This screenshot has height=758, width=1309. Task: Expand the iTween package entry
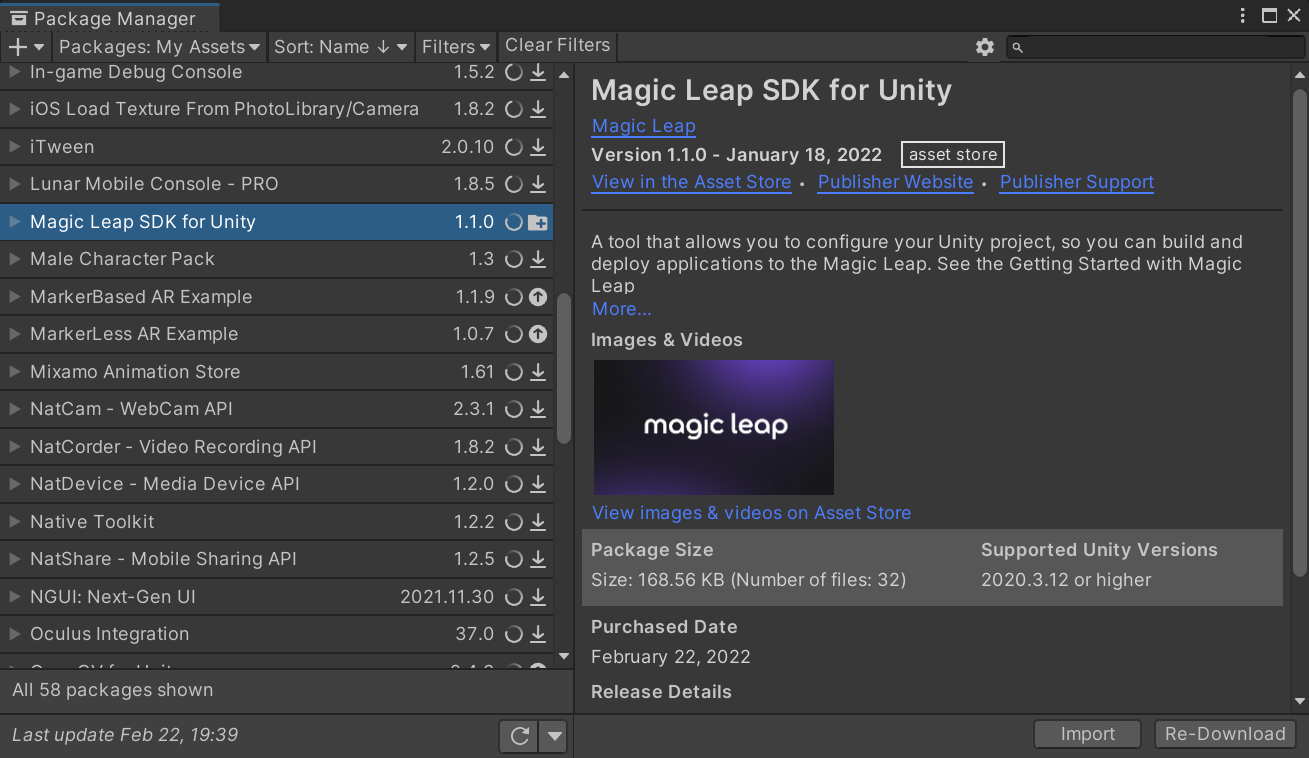(x=14, y=147)
